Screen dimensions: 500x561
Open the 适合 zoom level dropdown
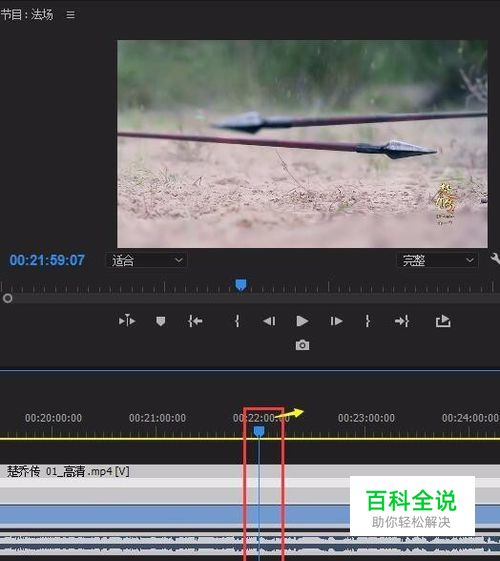coord(146,260)
